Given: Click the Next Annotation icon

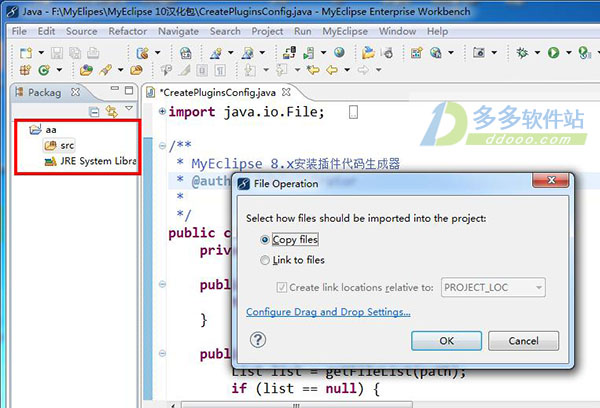Looking at the screenshot, I should pyautogui.click(x=249, y=70).
